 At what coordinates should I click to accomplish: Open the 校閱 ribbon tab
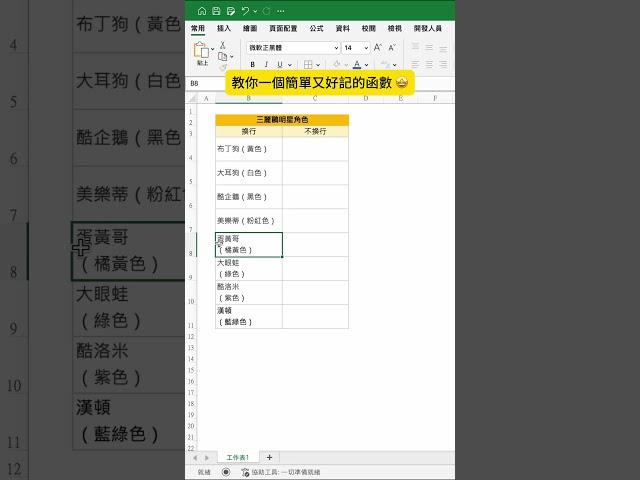369,28
